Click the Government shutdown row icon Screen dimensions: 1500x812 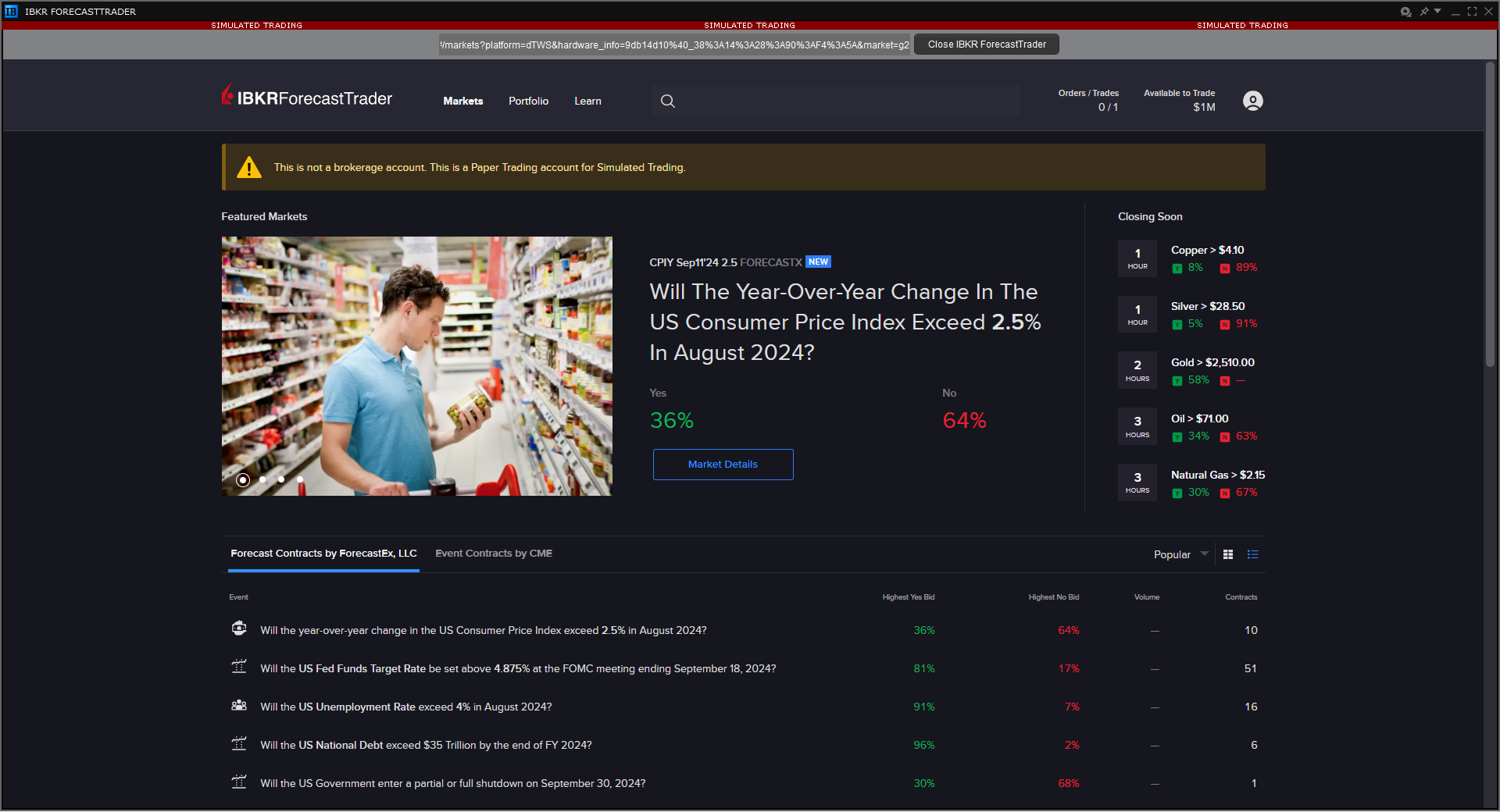click(x=239, y=781)
